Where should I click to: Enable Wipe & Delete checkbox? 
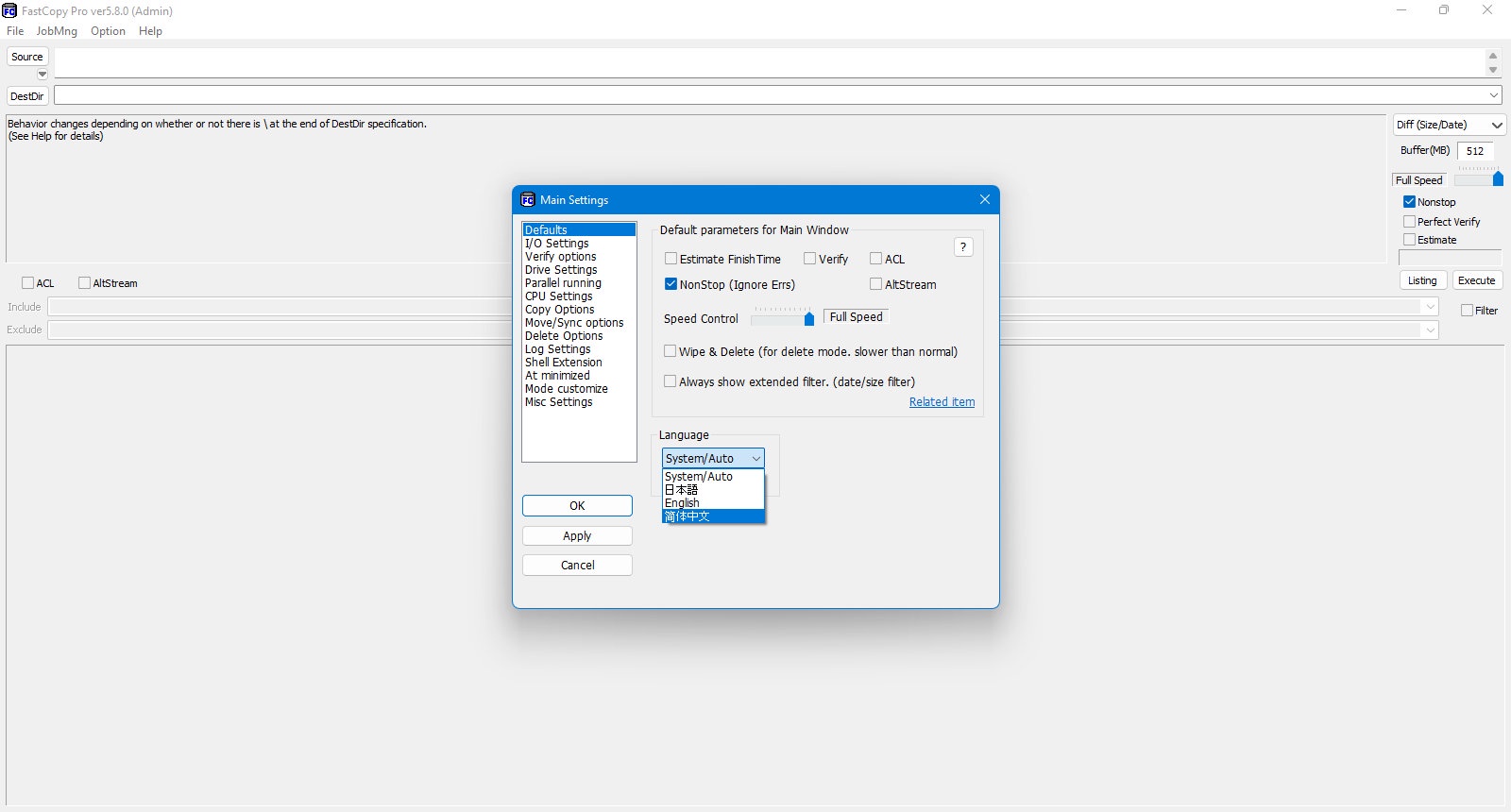click(x=671, y=351)
